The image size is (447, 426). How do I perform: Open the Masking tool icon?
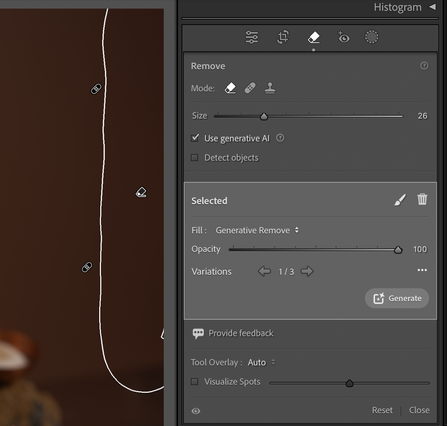(371, 37)
